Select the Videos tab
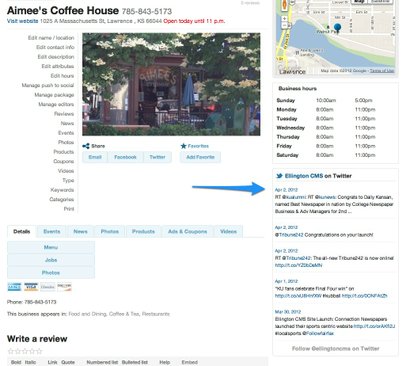Viewport: 410px width, 366px height. (x=228, y=231)
